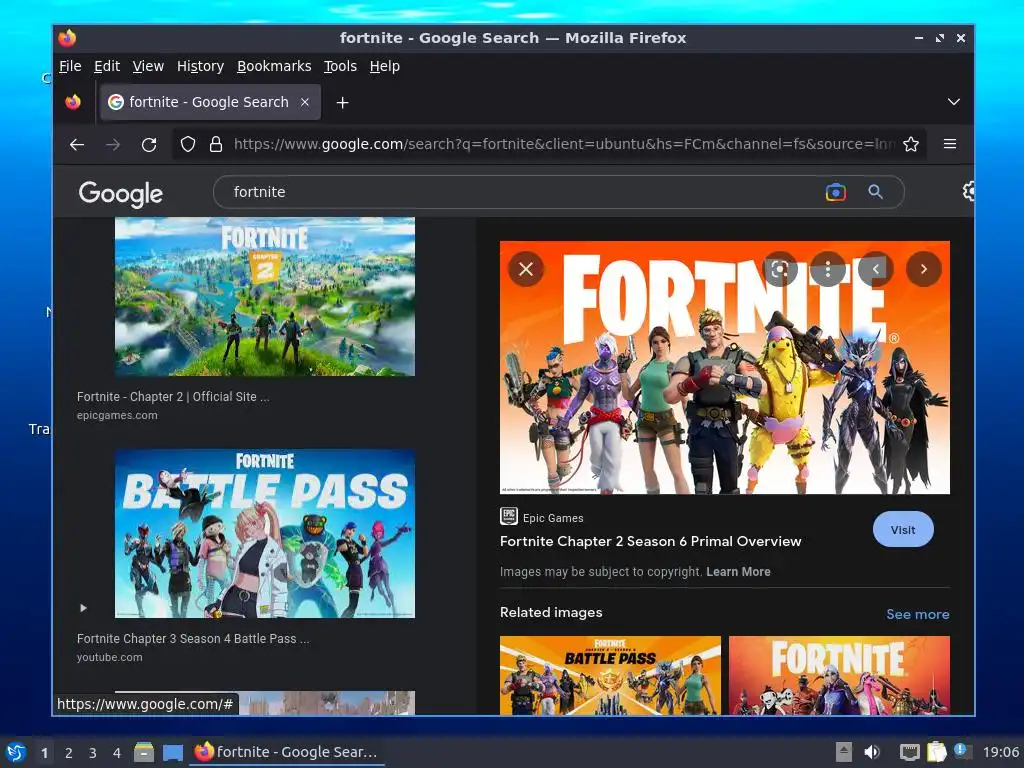Click the 19:06 clock

1001,752
